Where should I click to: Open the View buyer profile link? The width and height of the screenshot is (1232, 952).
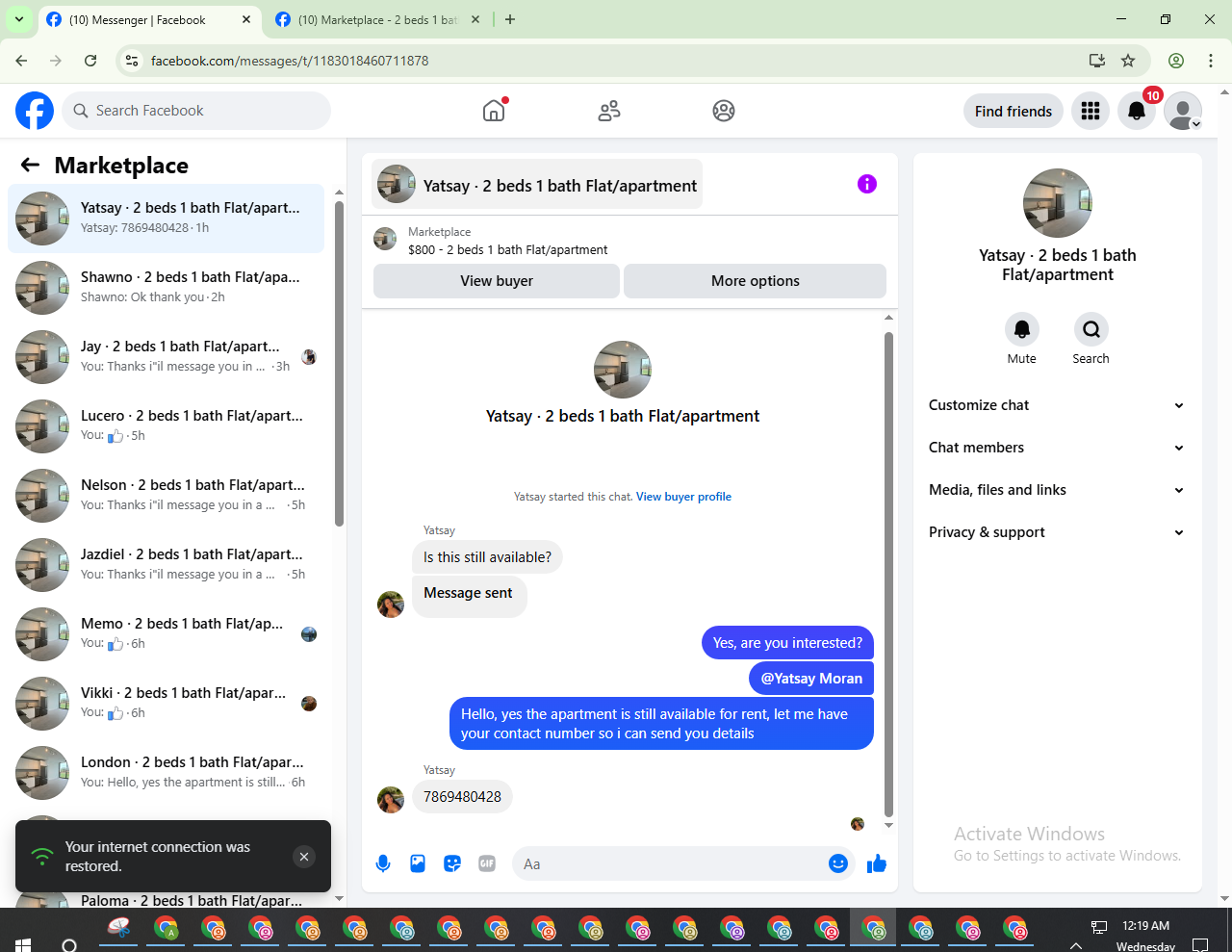pos(683,497)
